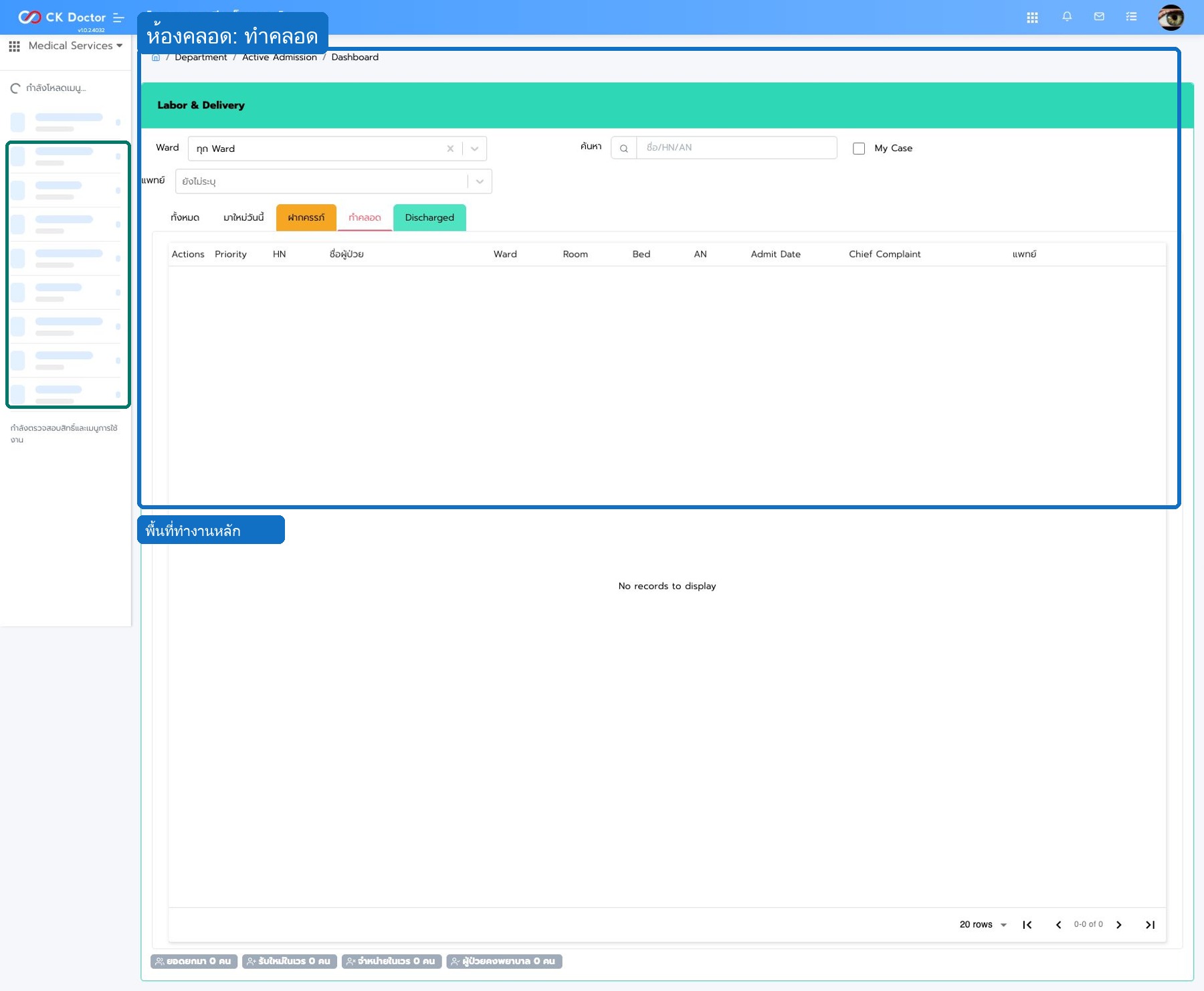This screenshot has width=1204, height=991.
Task: Click the จำหน่ายในเวร 0 คน badge
Action: 391,962
